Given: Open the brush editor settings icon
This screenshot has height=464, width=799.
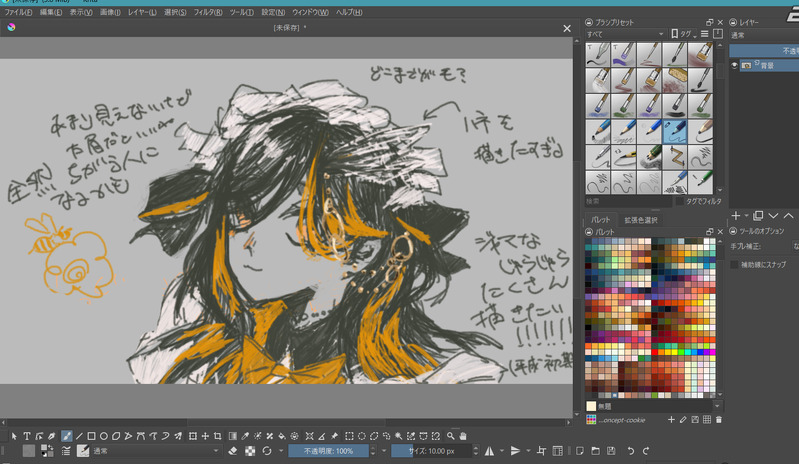Looking at the screenshot, I should 66,451.
